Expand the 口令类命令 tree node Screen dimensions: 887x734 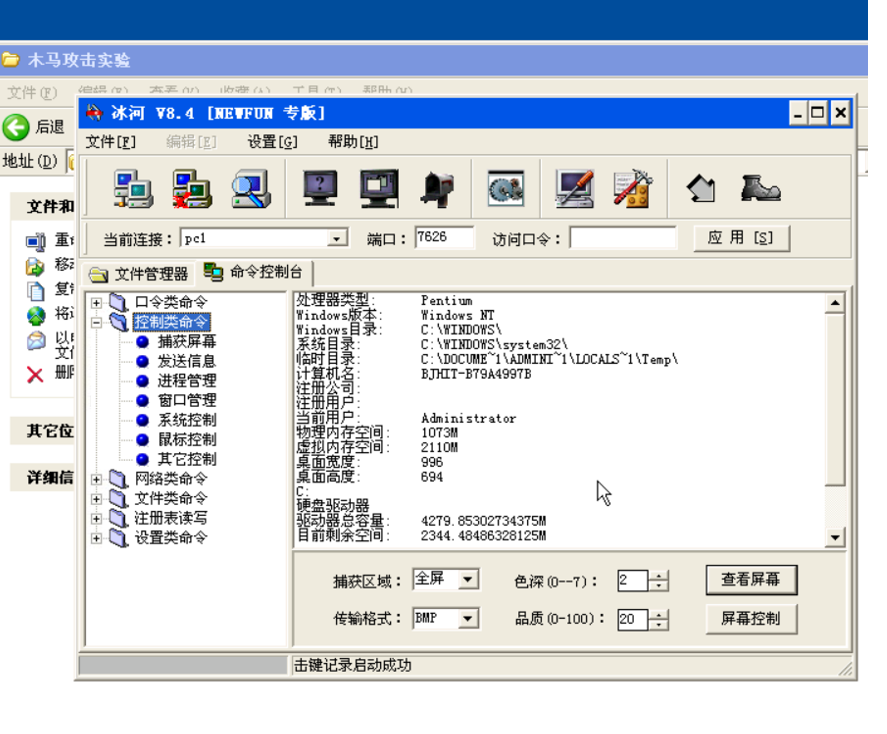[x=97, y=303]
